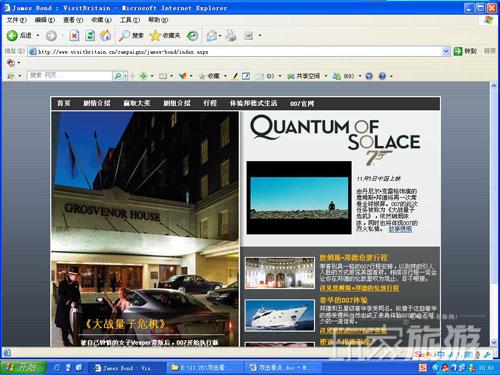The image size is (500, 375).
Task: Click the Edit page icon in toolbar
Action: tap(249, 36)
